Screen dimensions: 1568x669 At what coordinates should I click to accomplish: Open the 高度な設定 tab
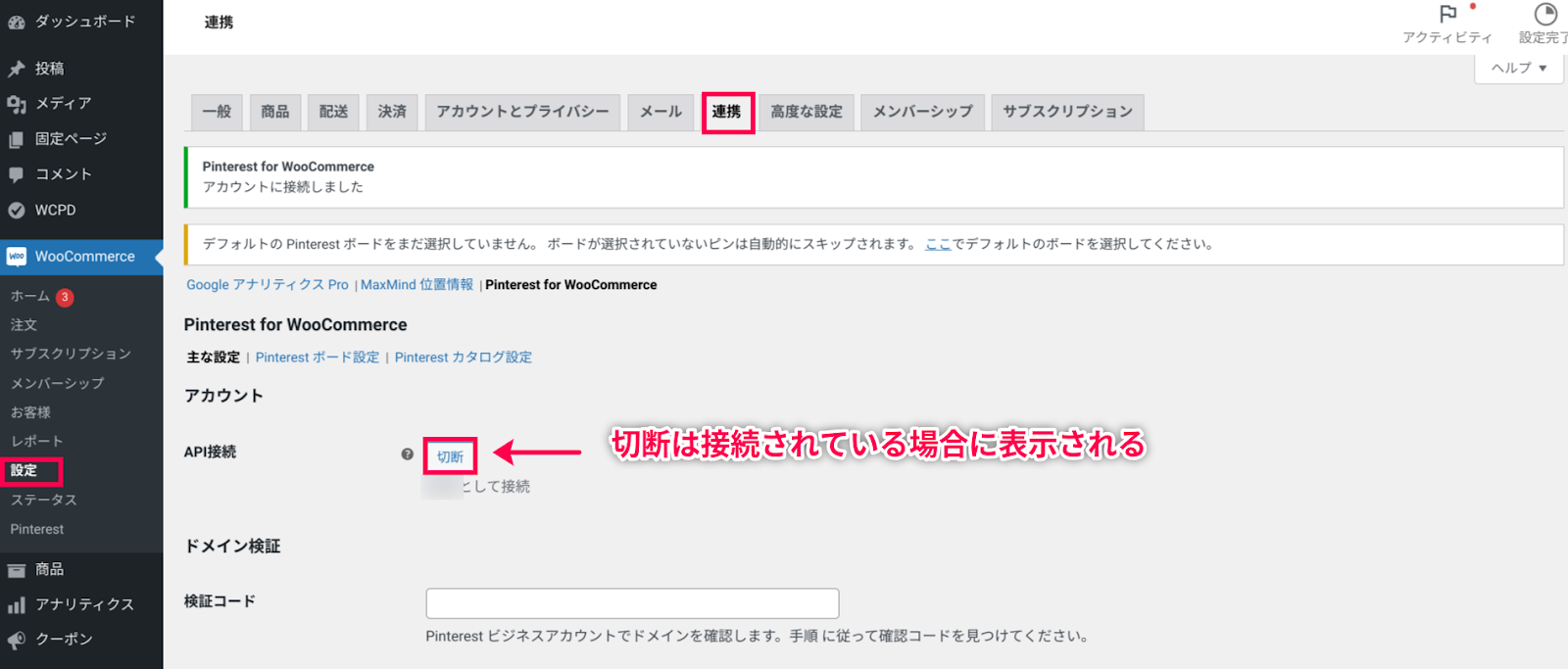[807, 112]
